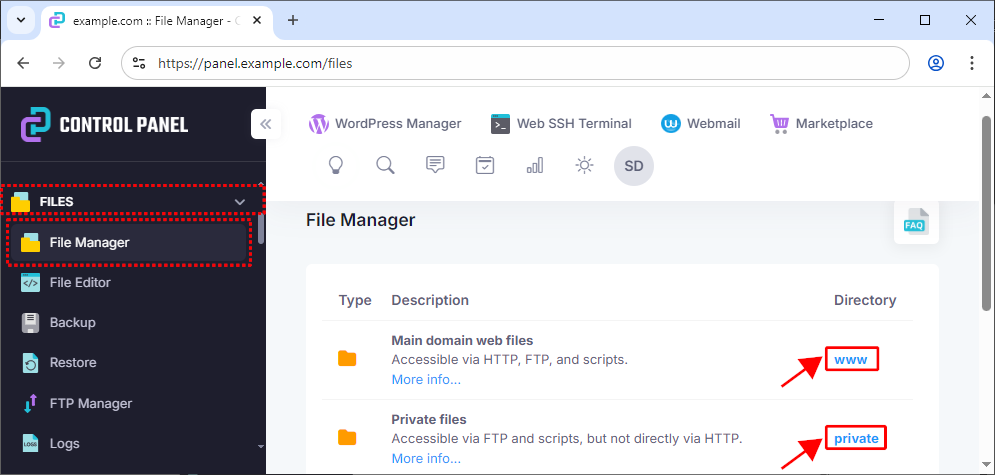This screenshot has height=475, width=995.
Task: Open the Web SSH Terminal icon
Action: (501, 124)
